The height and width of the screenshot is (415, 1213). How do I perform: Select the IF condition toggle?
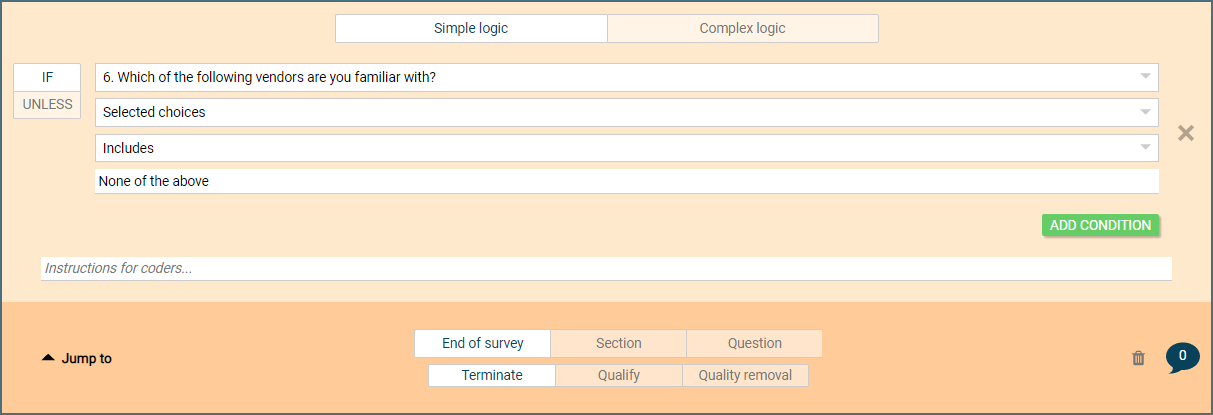point(47,78)
